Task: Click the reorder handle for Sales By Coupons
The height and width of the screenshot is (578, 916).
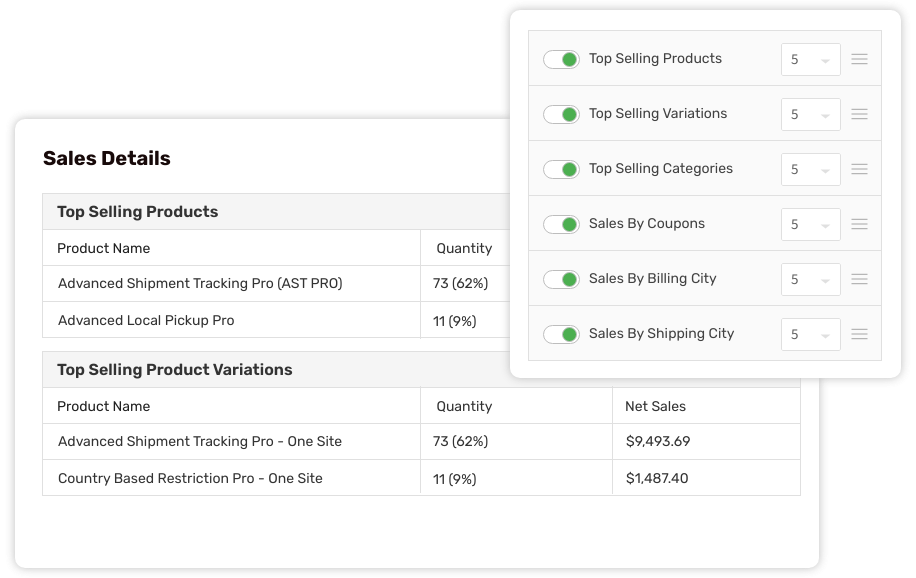Action: click(x=859, y=224)
